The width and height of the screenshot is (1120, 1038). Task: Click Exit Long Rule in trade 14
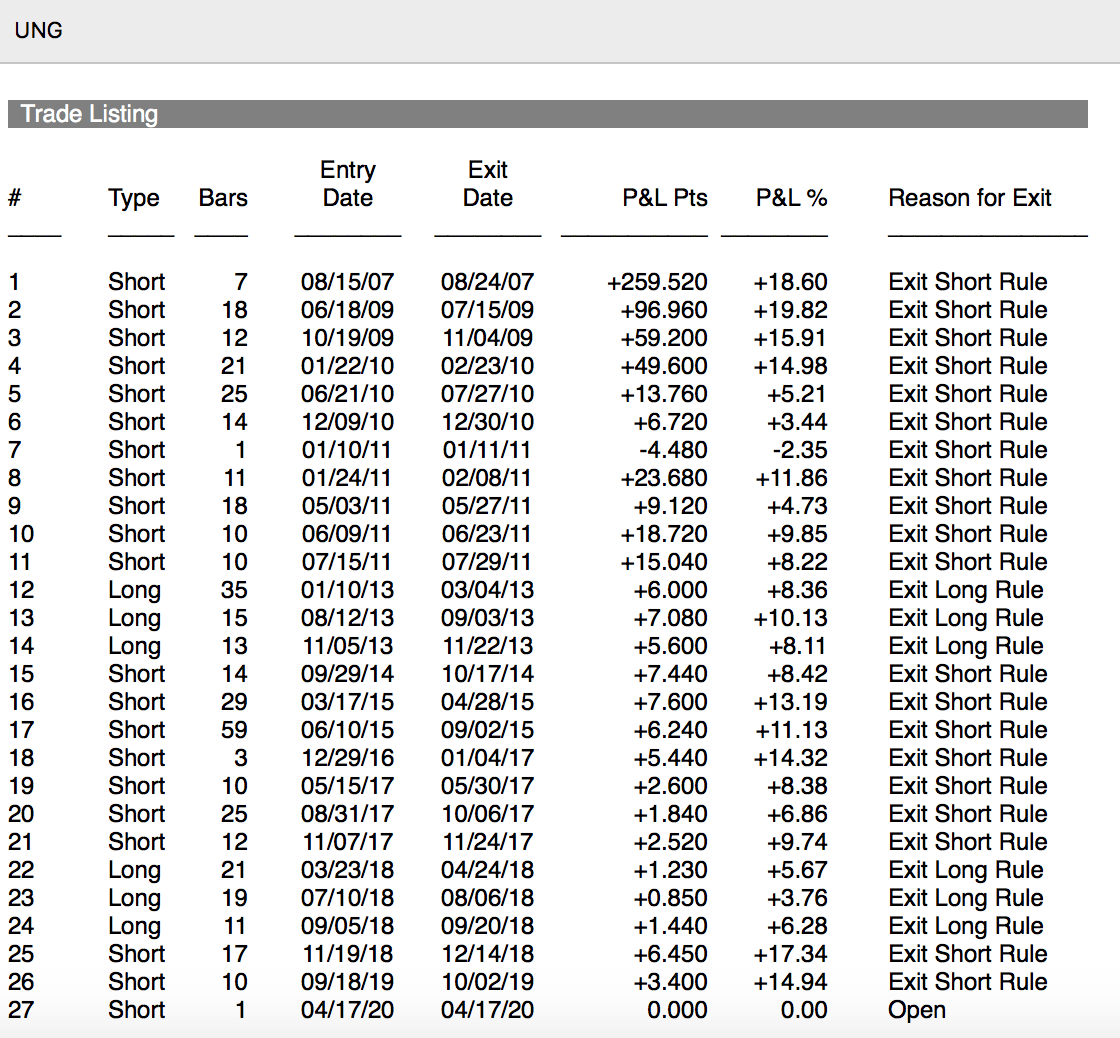click(x=965, y=646)
